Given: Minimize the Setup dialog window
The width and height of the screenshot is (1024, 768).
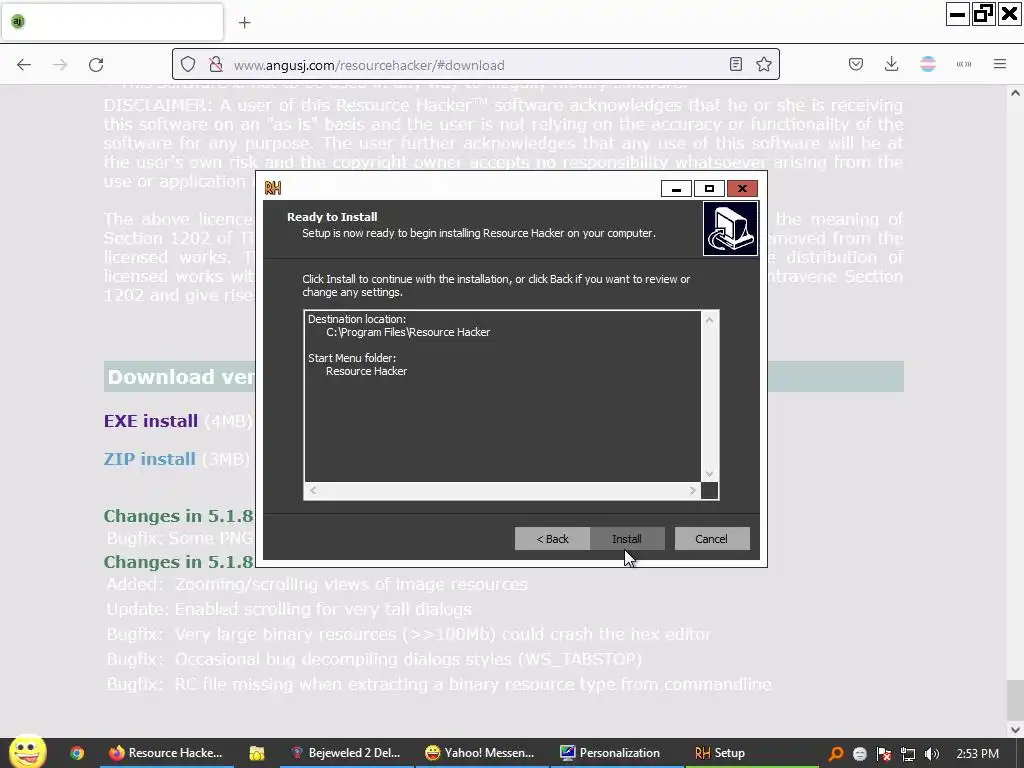Looking at the screenshot, I should pos(677,189).
